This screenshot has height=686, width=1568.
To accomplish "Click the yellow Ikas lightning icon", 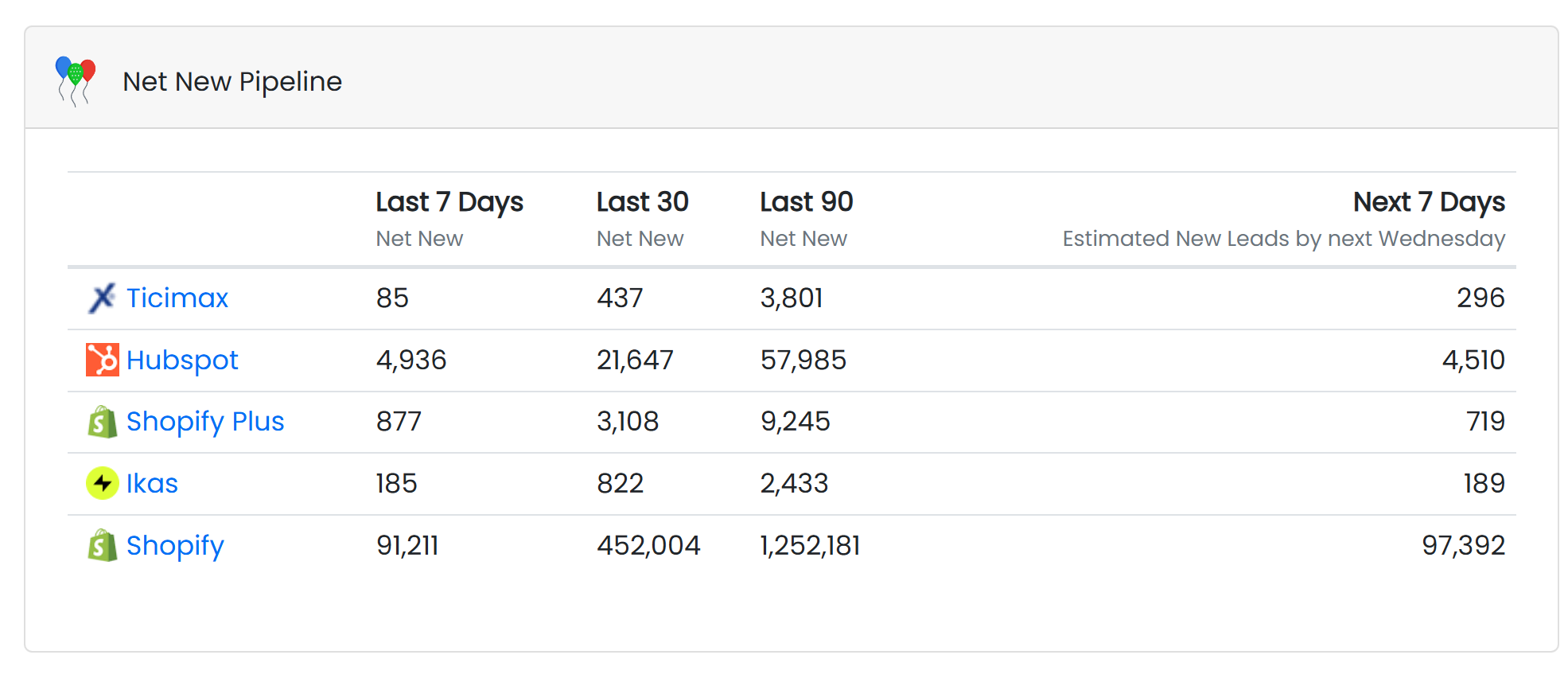I will [x=102, y=483].
